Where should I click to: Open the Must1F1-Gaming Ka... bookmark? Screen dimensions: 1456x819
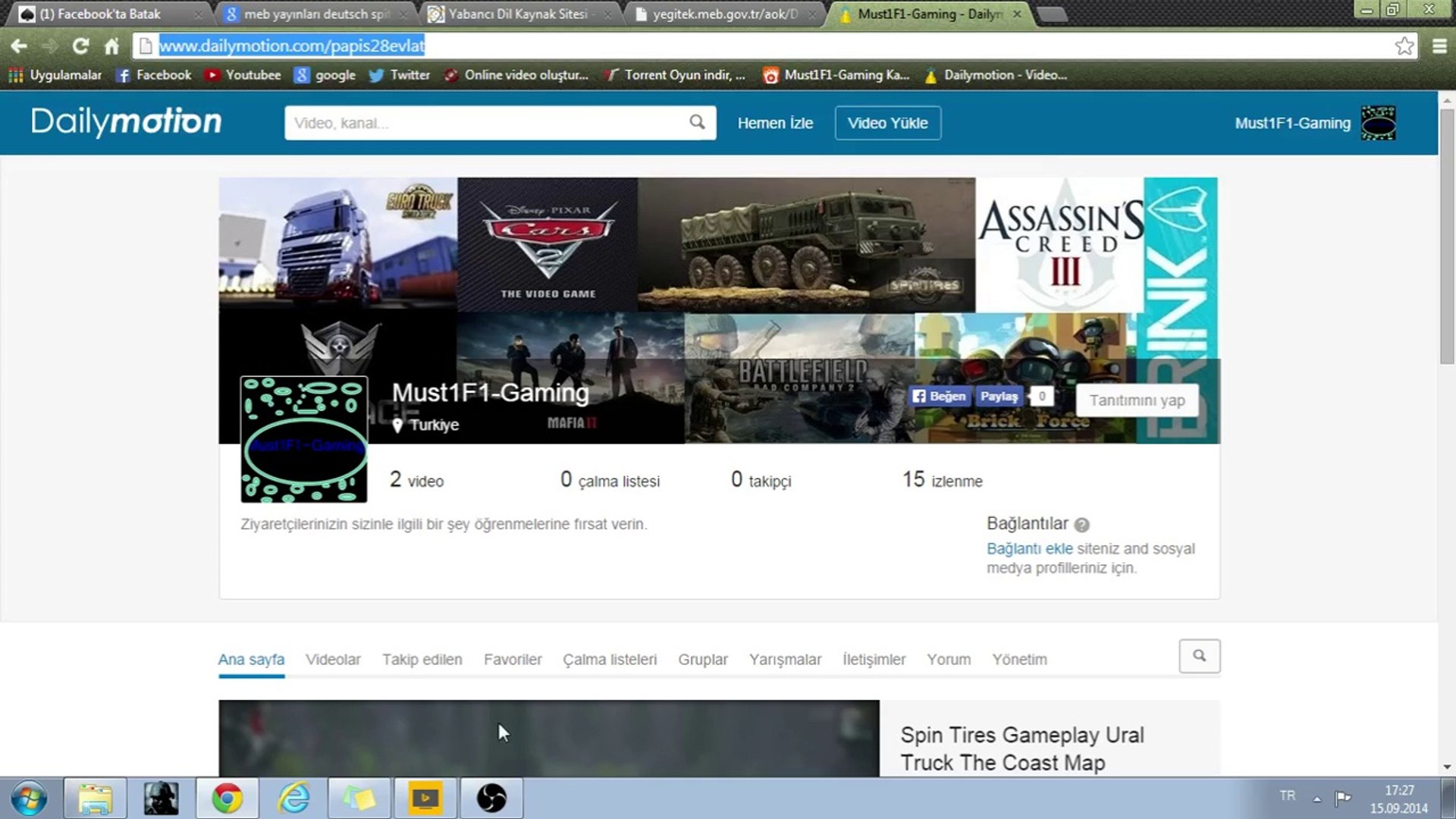pyautogui.click(x=836, y=75)
